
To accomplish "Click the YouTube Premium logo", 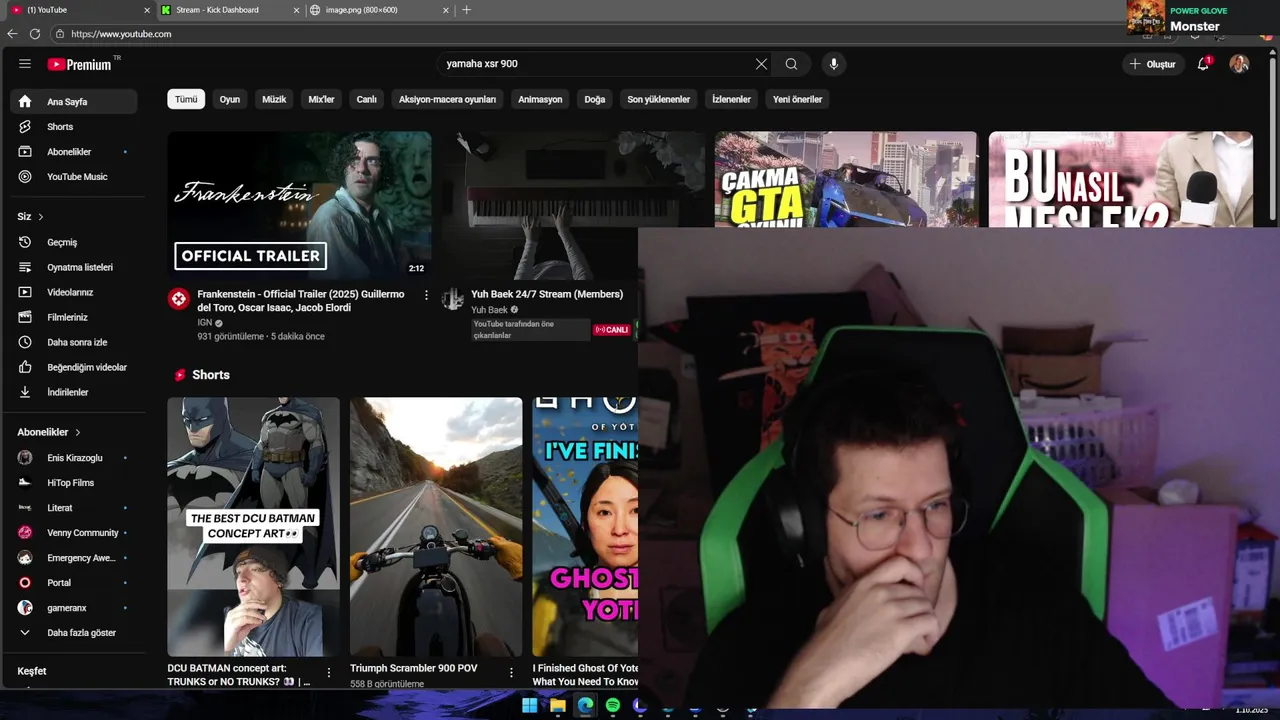I will point(81,64).
